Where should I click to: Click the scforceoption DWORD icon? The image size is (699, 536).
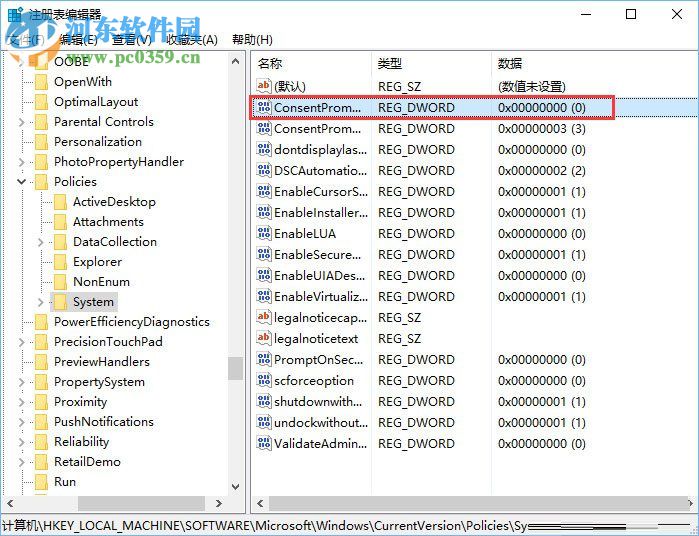263,380
